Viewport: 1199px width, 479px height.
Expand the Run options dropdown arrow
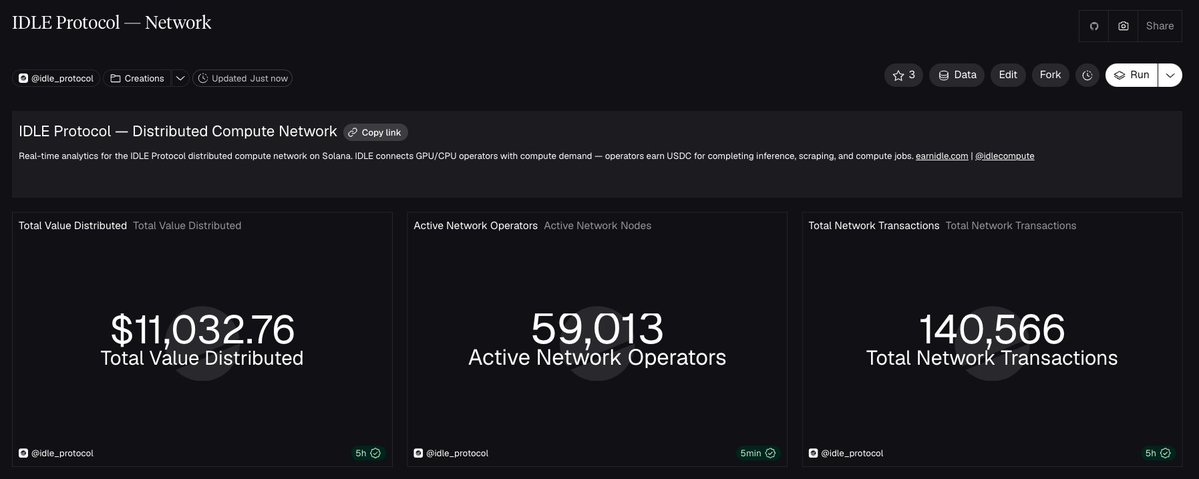1170,75
